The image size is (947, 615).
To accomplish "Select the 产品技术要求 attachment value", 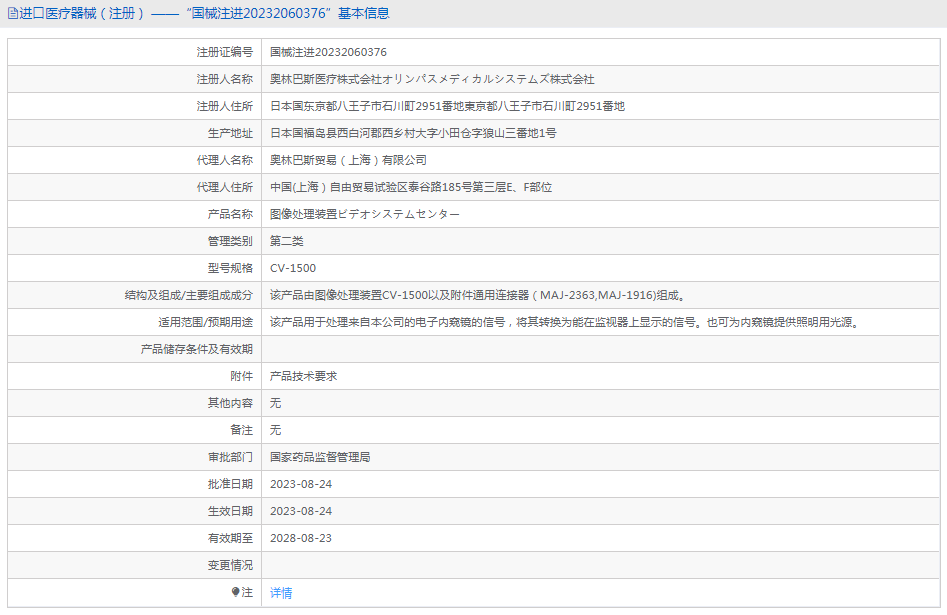I will [304, 376].
